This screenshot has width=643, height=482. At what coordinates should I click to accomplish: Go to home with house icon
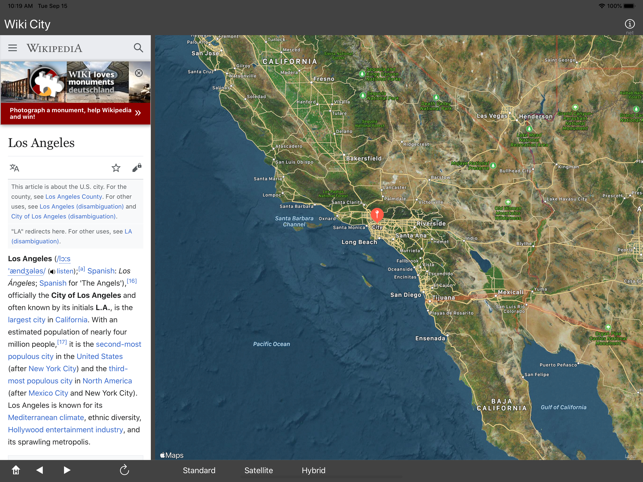point(16,470)
